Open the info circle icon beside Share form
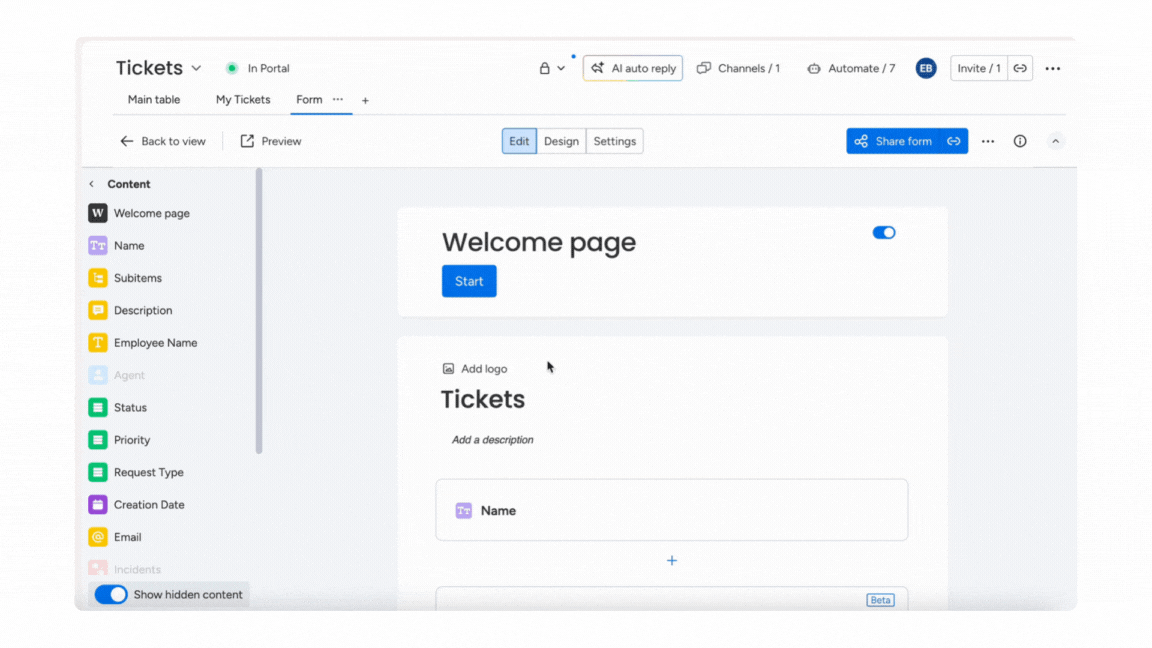This screenshot has width=1152, height=648. [x=1020, y=141]
